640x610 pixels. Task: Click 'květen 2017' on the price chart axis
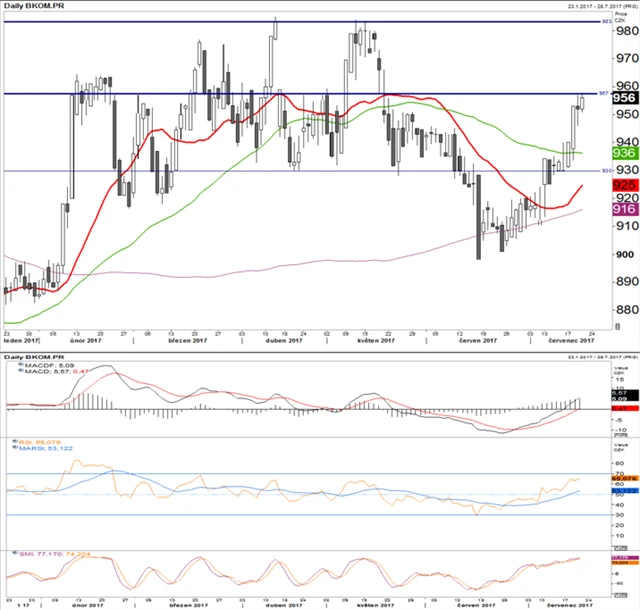click(x=376, y=340)
